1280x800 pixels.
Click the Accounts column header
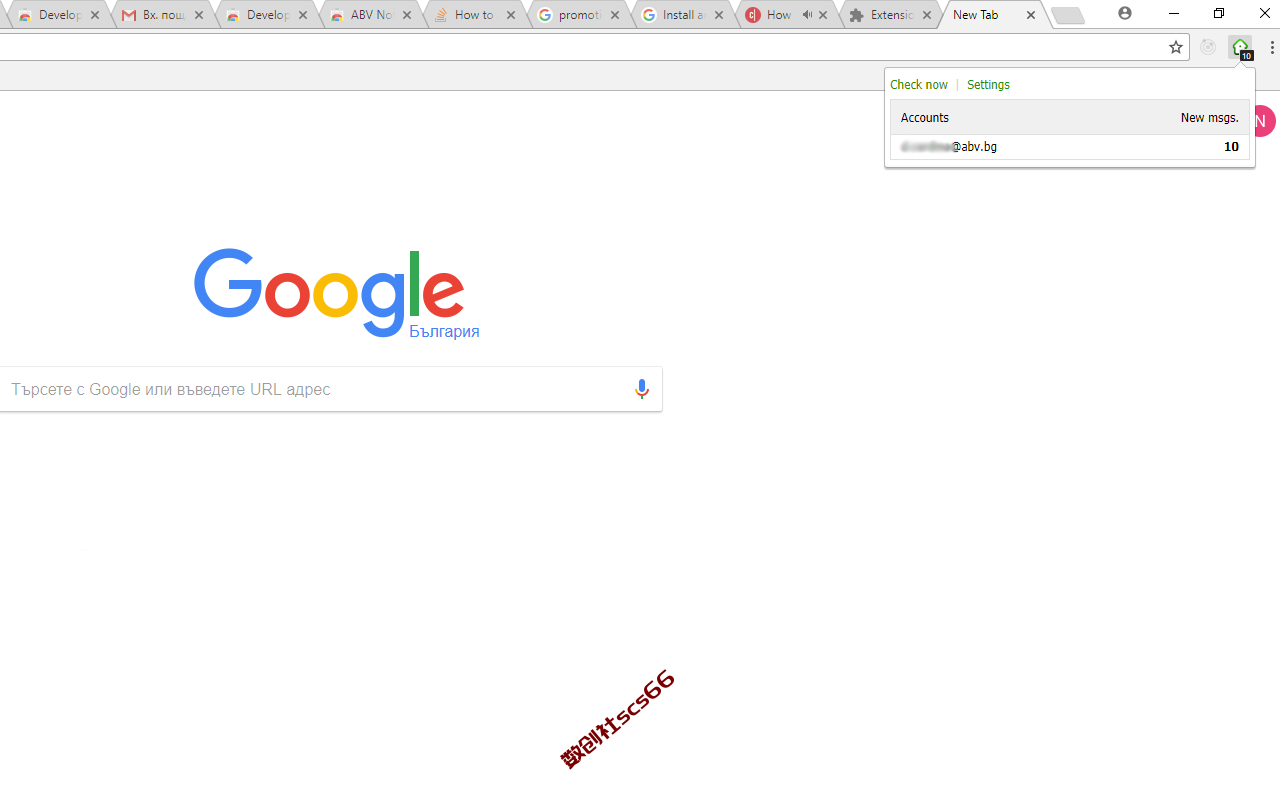tap(925, 118)
